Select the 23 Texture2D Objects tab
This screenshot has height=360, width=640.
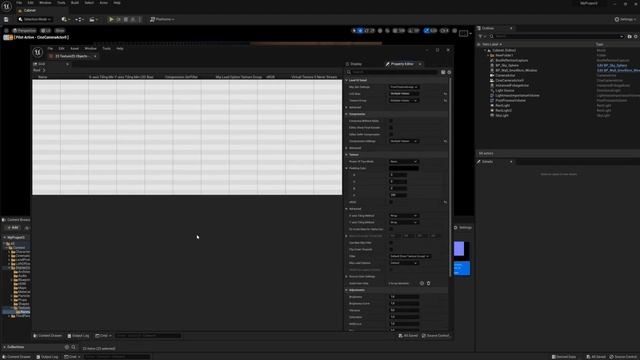coord(73,56)
